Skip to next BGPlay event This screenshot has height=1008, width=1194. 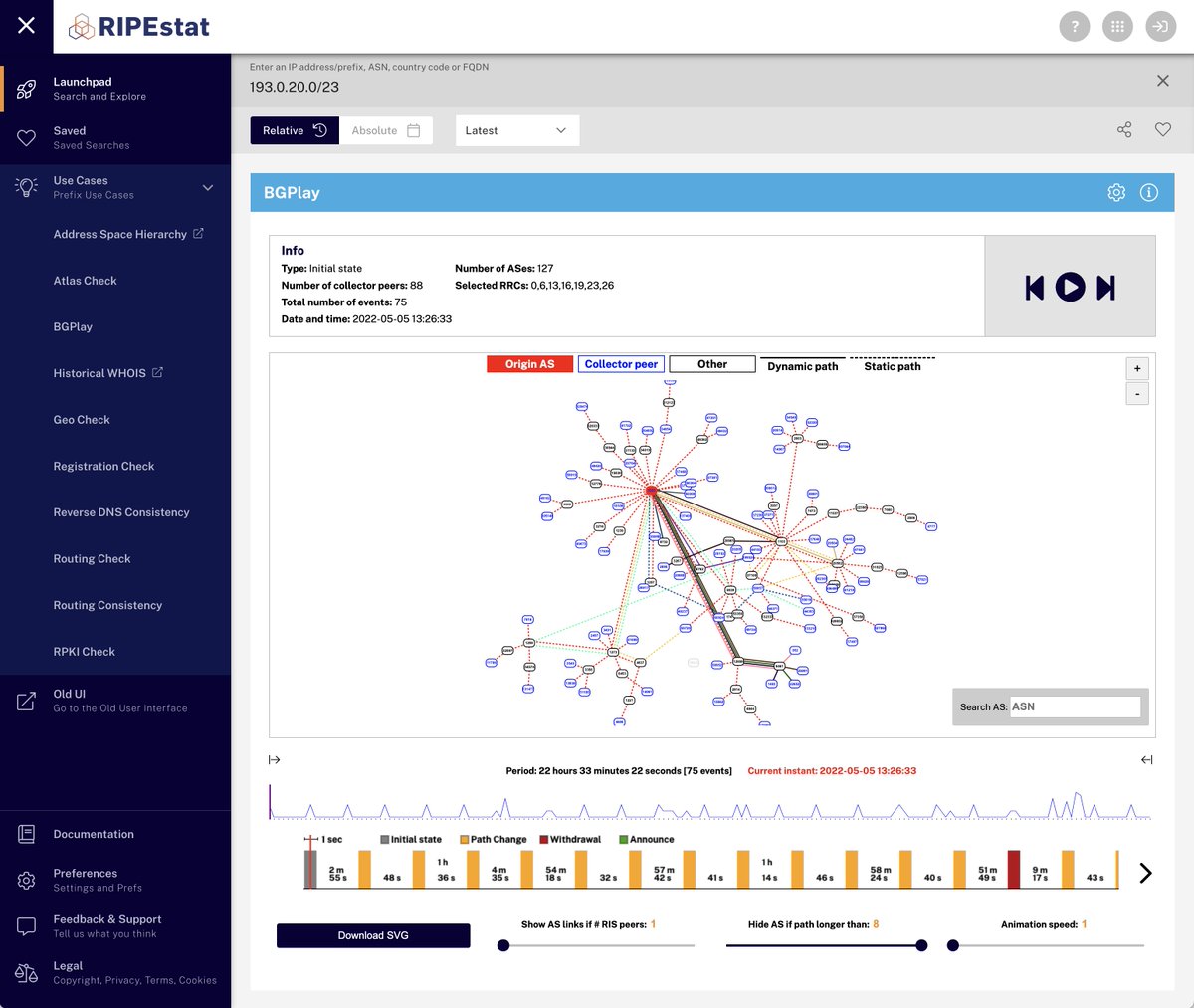click(1105, 288)
